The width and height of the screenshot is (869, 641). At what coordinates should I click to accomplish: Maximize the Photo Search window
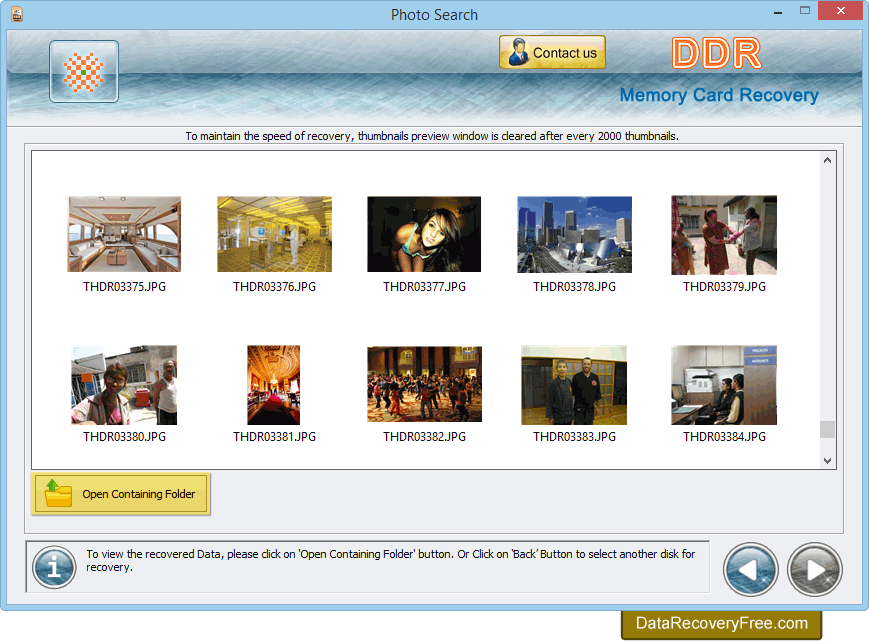click(x=805, y=11)
